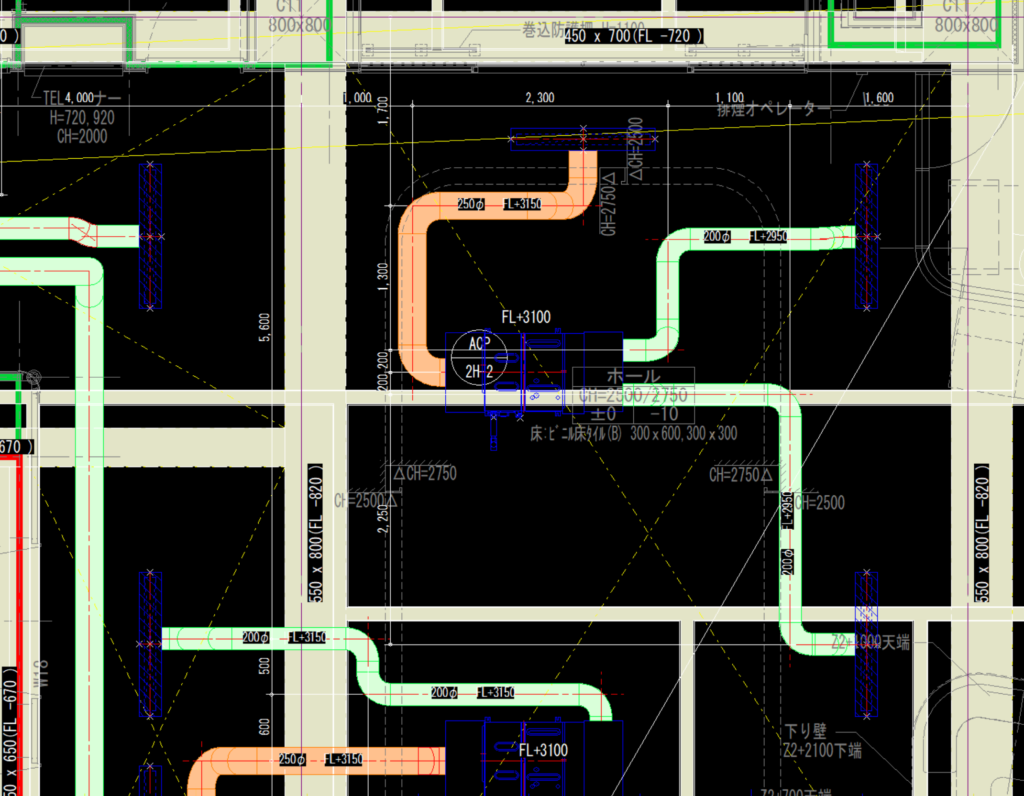Select the blue diffuser at the FL+2950 duct end
Viewport: 1024px width, 796px height.
[866, 237]
